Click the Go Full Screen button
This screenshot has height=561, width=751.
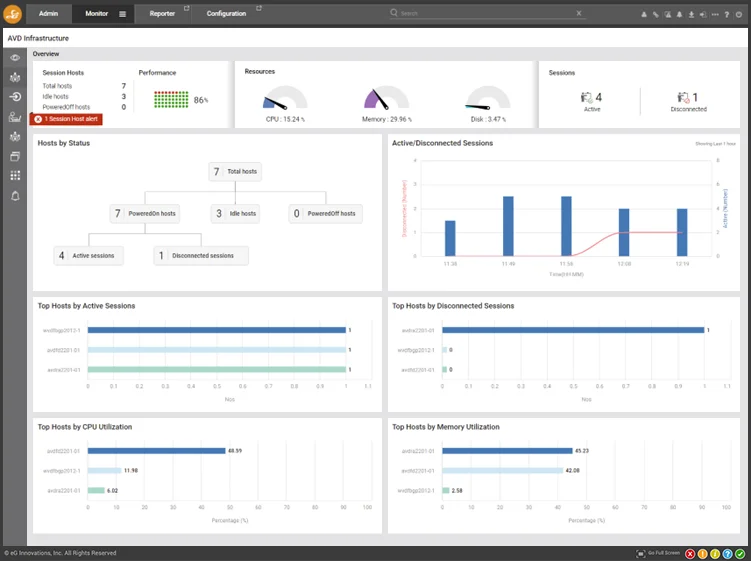(658, 553)
